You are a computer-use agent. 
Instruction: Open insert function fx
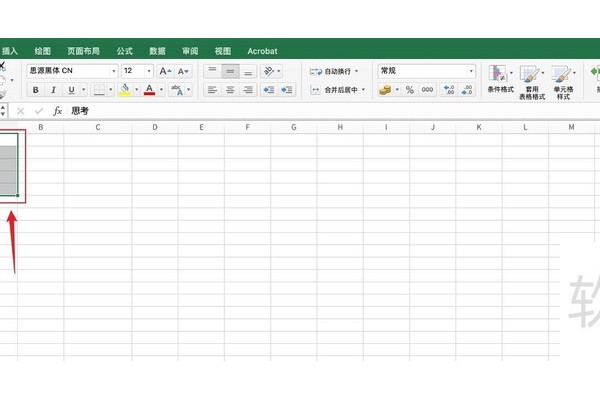[x=57, y=111]
